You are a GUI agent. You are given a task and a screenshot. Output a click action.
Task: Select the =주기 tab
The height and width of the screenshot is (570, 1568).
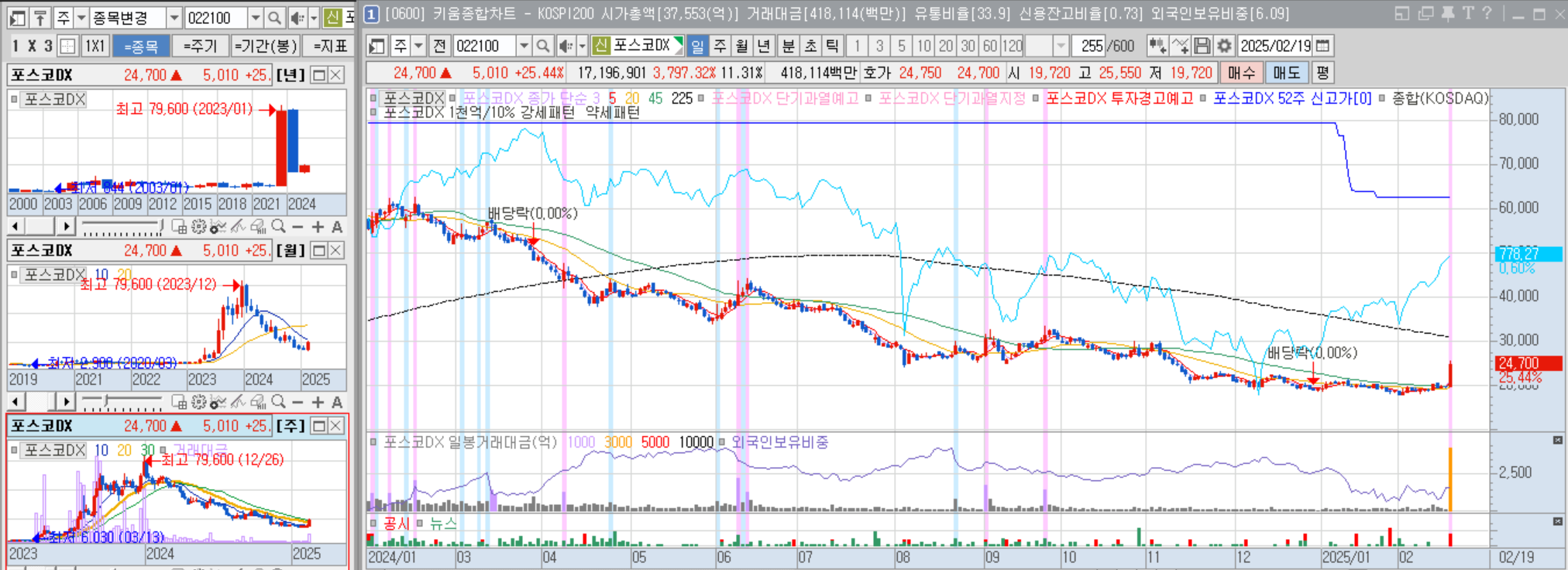click(200, 46)
